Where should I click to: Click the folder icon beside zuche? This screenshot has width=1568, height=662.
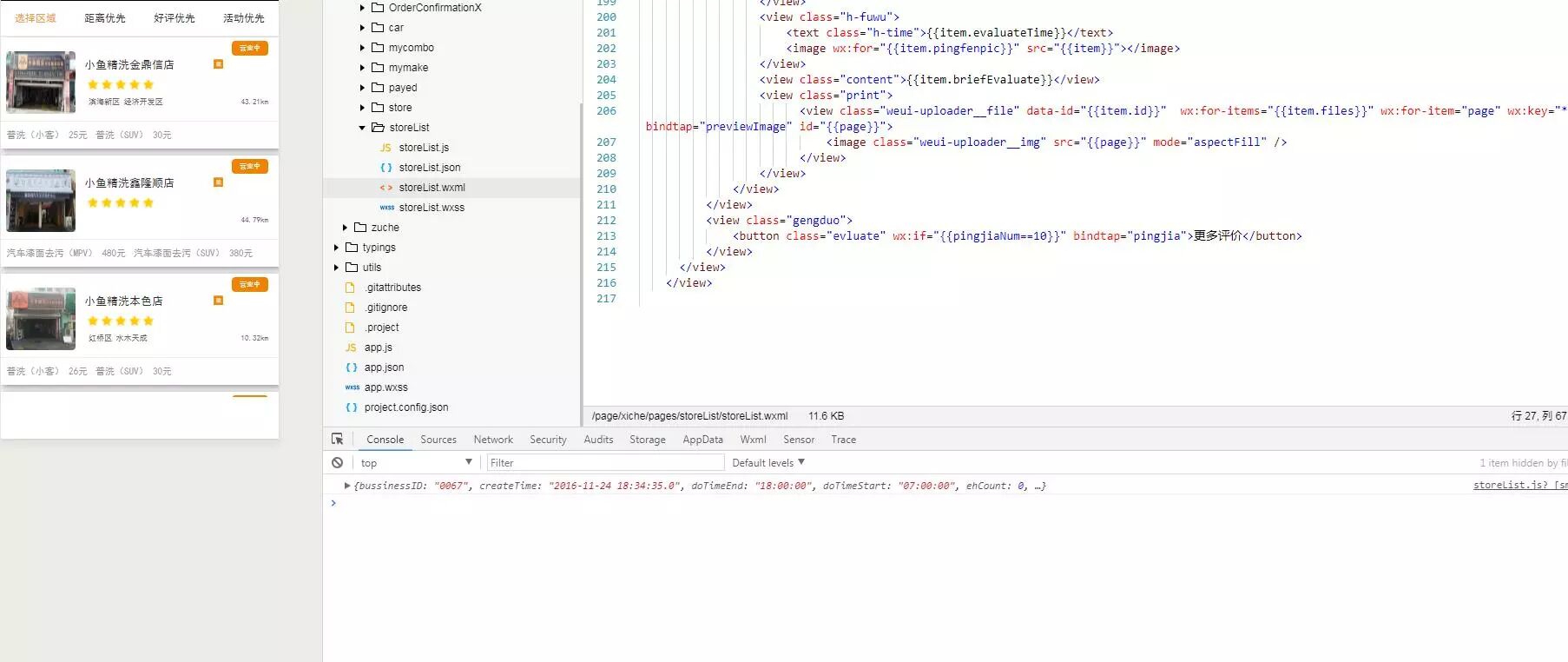pos(360,228)
